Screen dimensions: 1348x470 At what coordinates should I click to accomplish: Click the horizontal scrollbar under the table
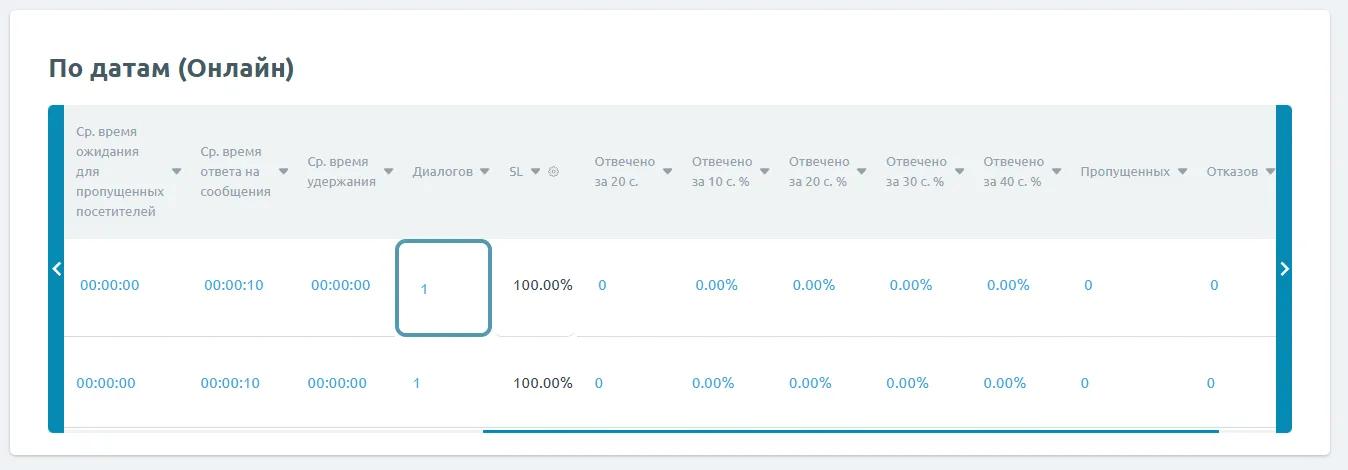click(x=850, y=431)
